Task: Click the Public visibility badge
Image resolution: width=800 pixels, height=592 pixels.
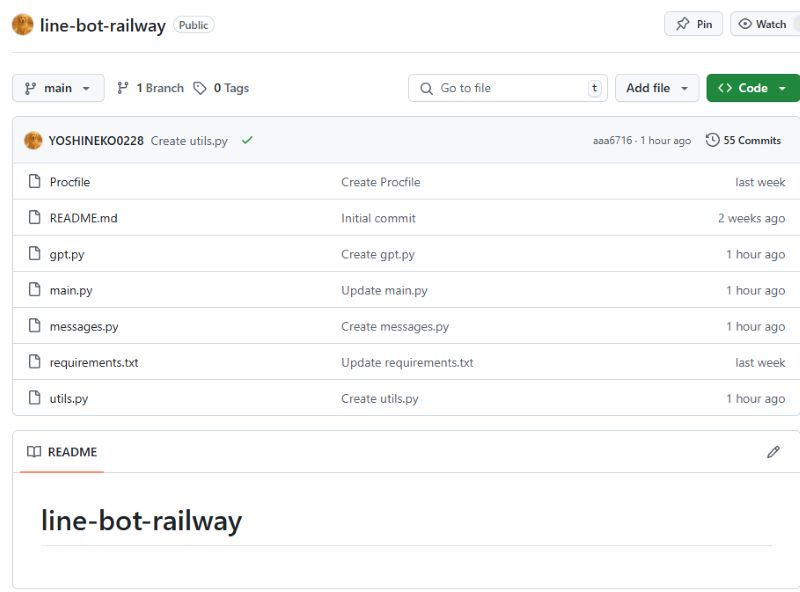Action: [193, 25]
